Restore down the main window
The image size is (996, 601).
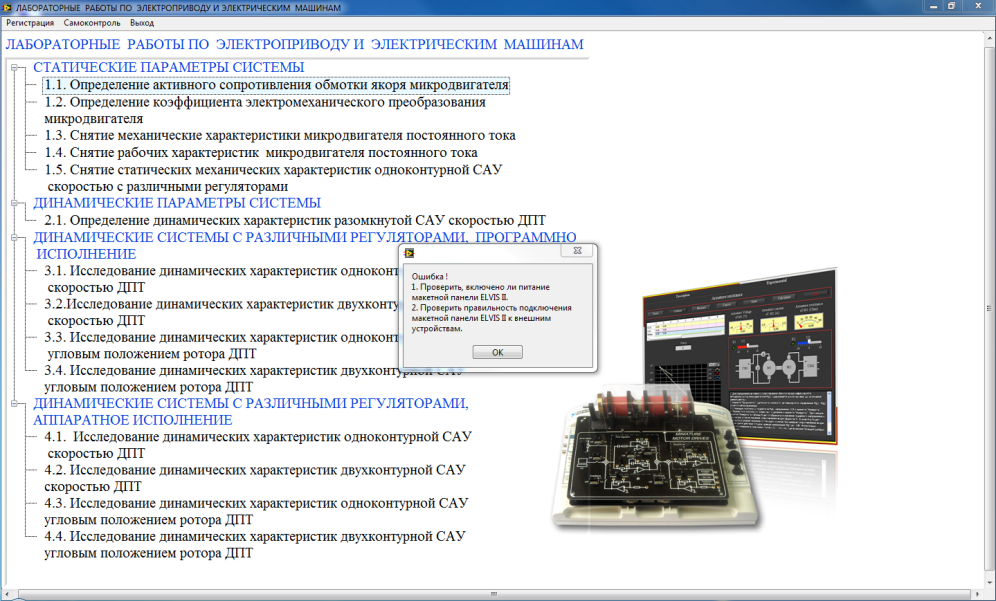[952, 6]
